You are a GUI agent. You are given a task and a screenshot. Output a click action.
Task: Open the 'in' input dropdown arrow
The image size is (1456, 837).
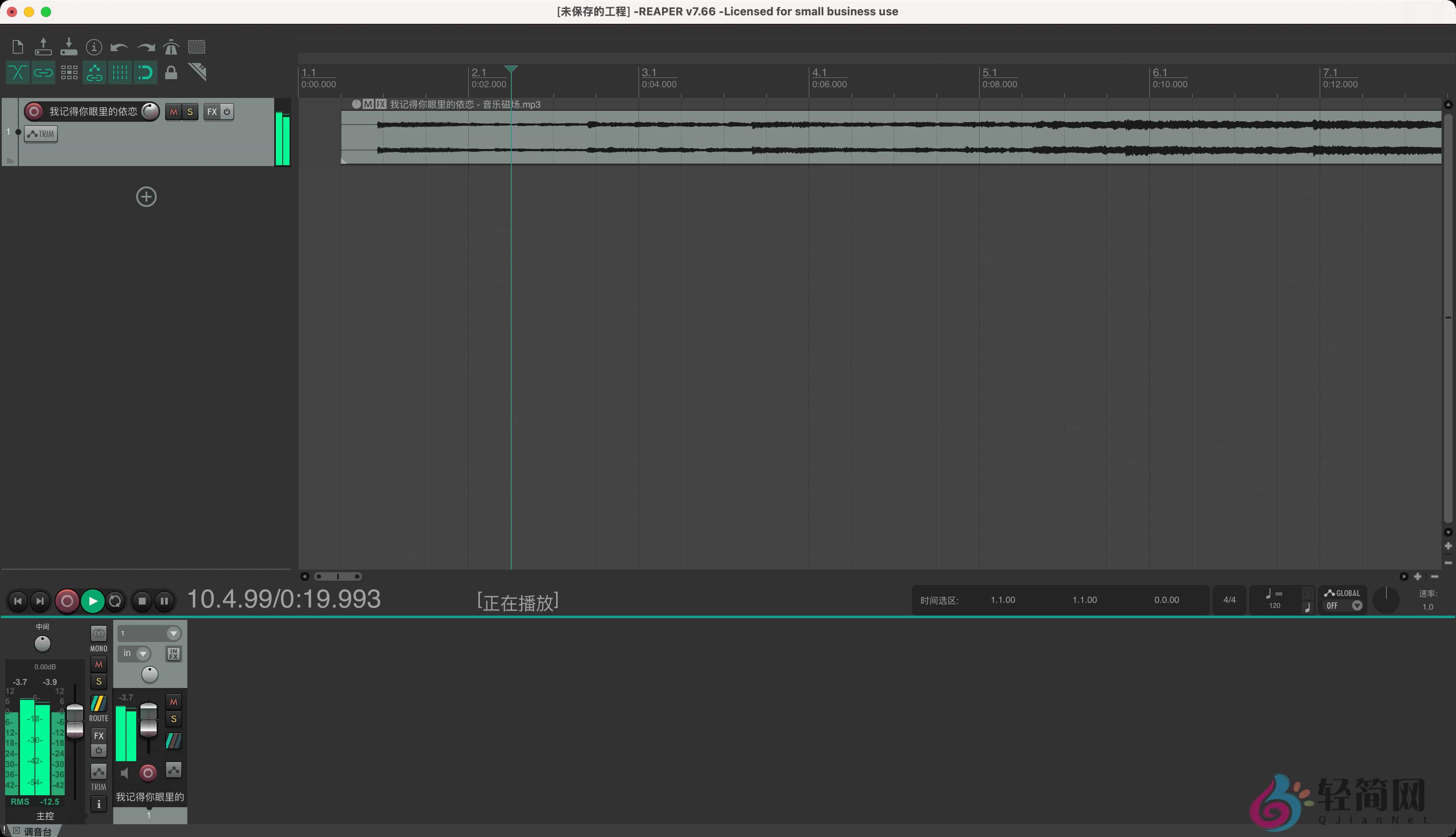(x=143, y=654)
